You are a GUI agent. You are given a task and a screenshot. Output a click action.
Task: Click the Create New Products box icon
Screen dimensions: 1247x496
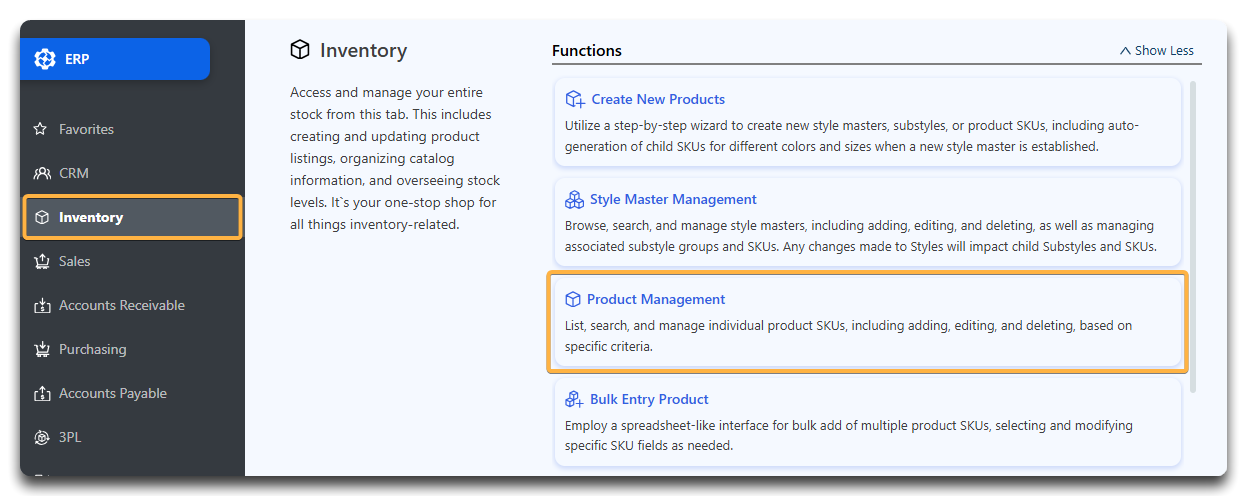[x=575, y=99]
